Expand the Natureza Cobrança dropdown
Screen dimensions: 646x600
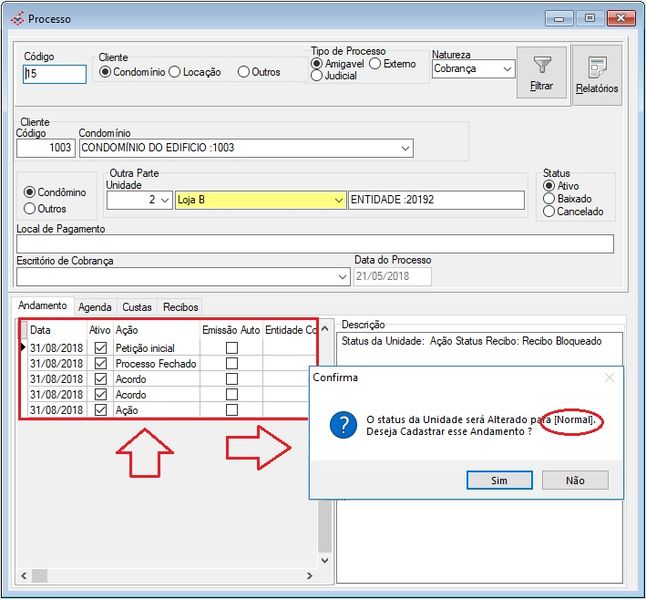[507, 69]
